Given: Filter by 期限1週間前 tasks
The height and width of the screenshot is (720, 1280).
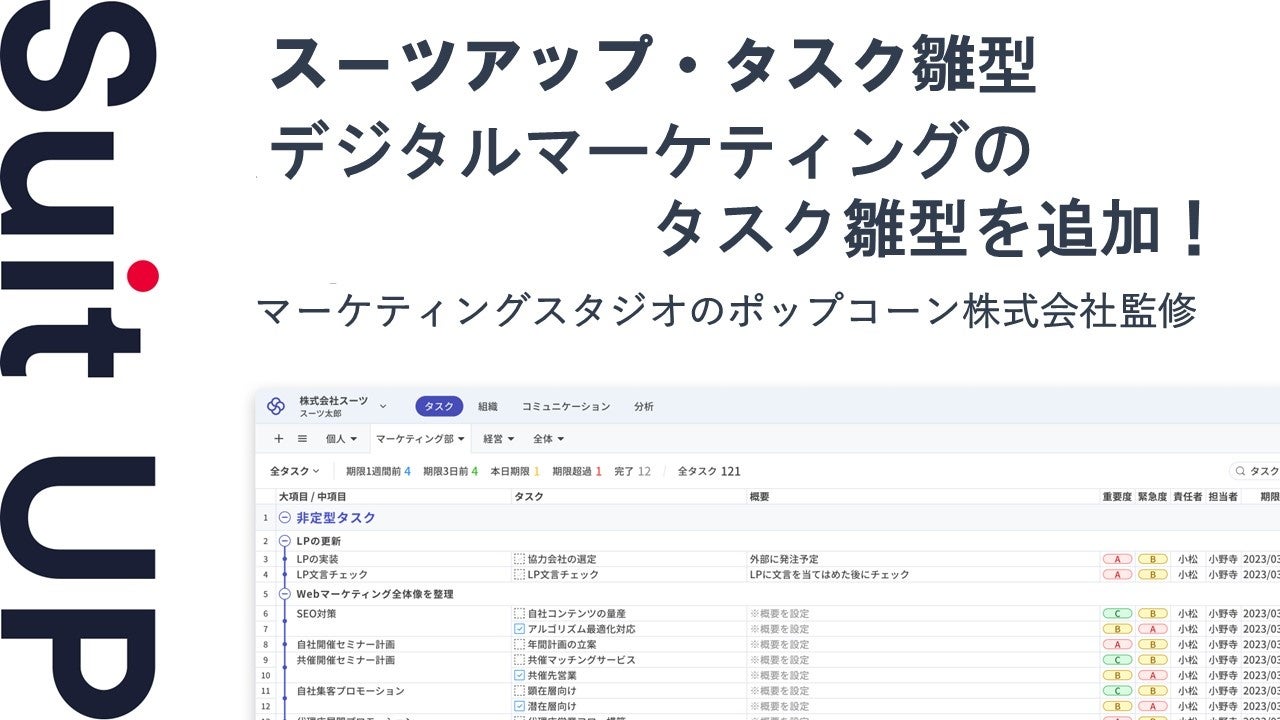Looking at the screenshot, I should coord(378,471).
